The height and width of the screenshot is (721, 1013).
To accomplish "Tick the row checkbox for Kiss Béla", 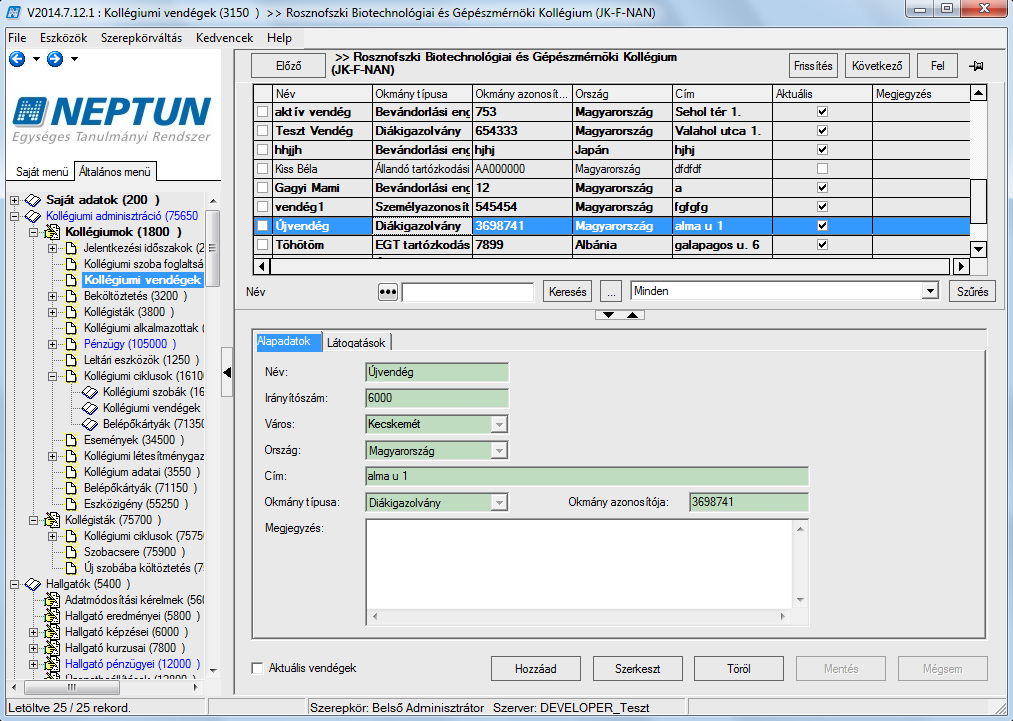I will (262, 169).
